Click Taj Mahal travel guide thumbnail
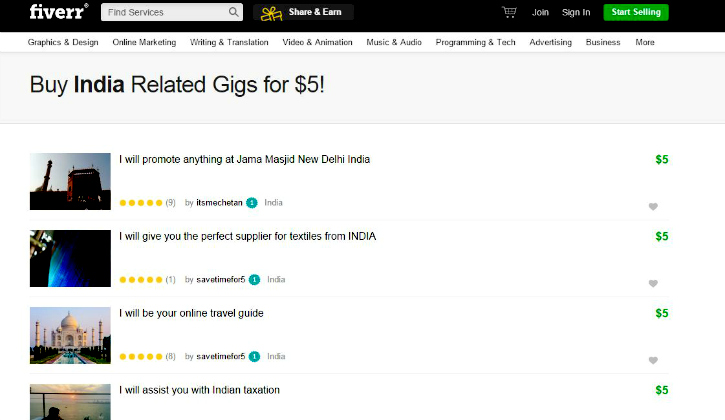The width and height of the screenshot is (725, 420). 70,335
